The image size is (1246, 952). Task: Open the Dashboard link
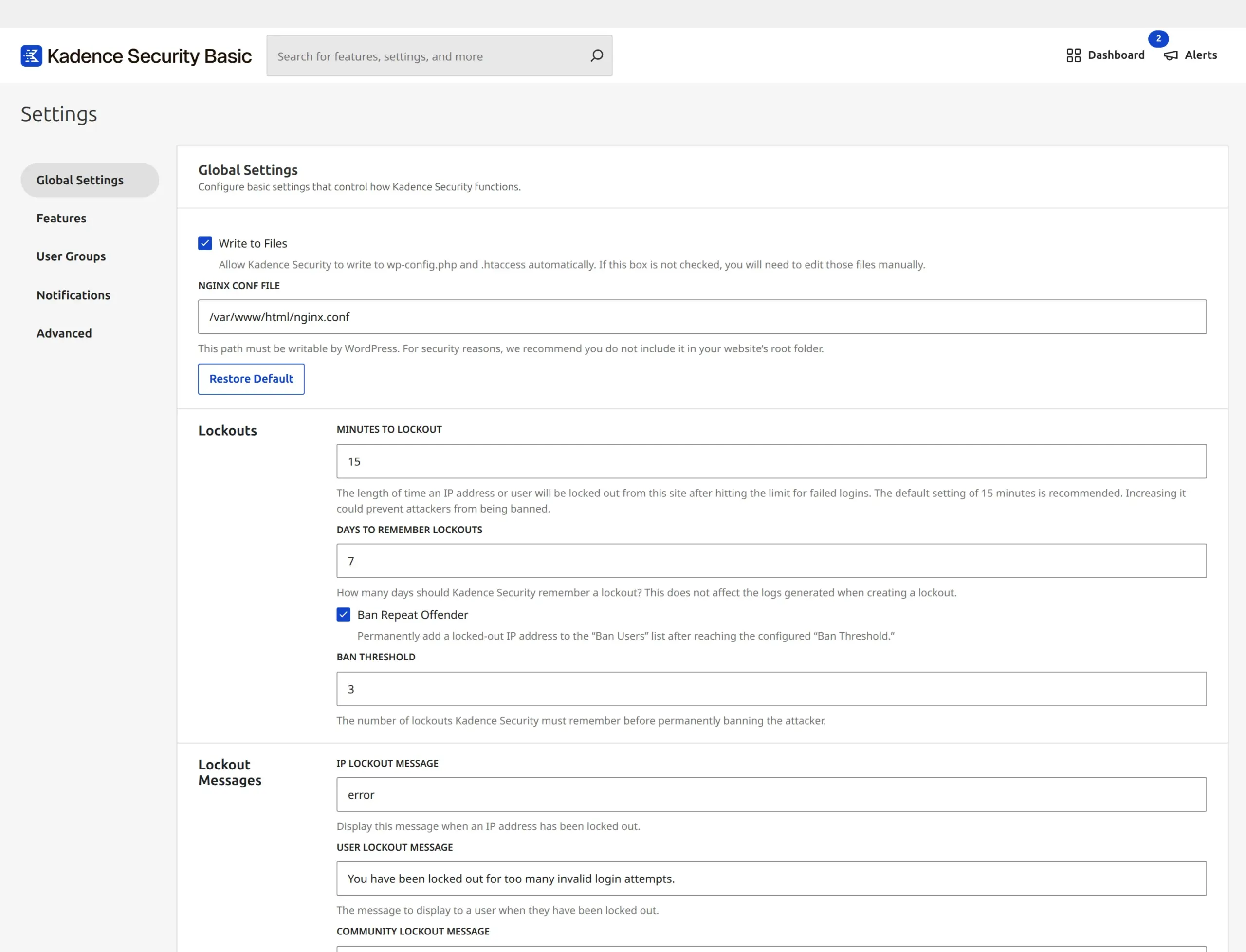point(1105,55)
